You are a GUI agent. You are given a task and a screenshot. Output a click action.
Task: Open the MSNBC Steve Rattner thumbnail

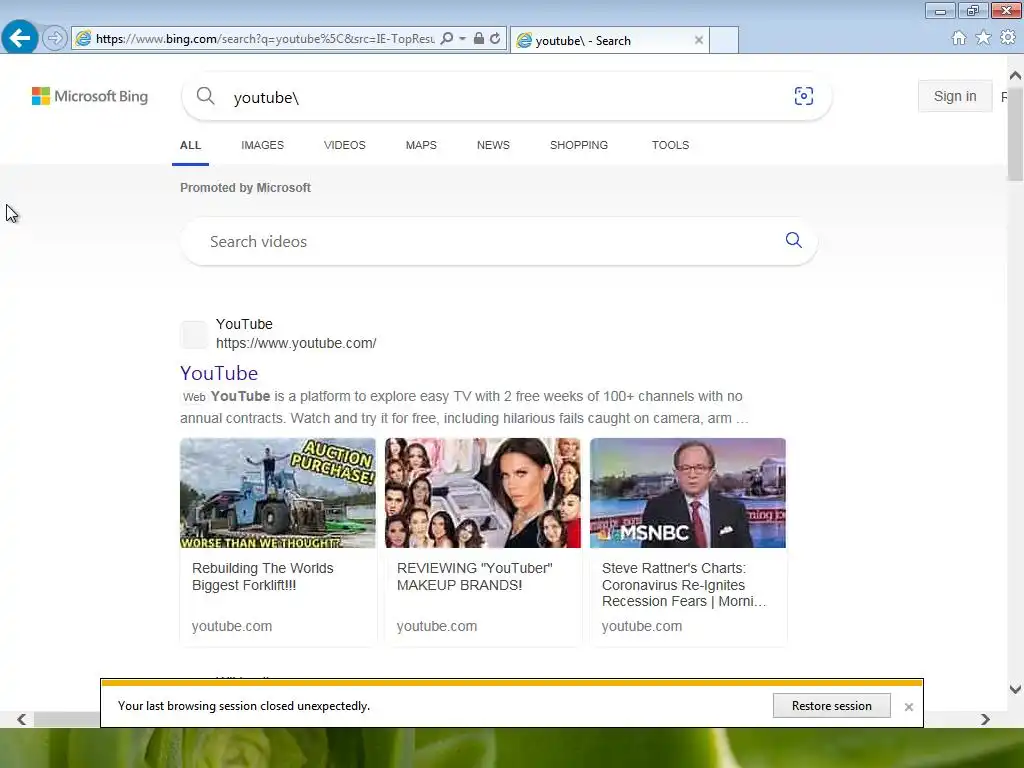688,493
